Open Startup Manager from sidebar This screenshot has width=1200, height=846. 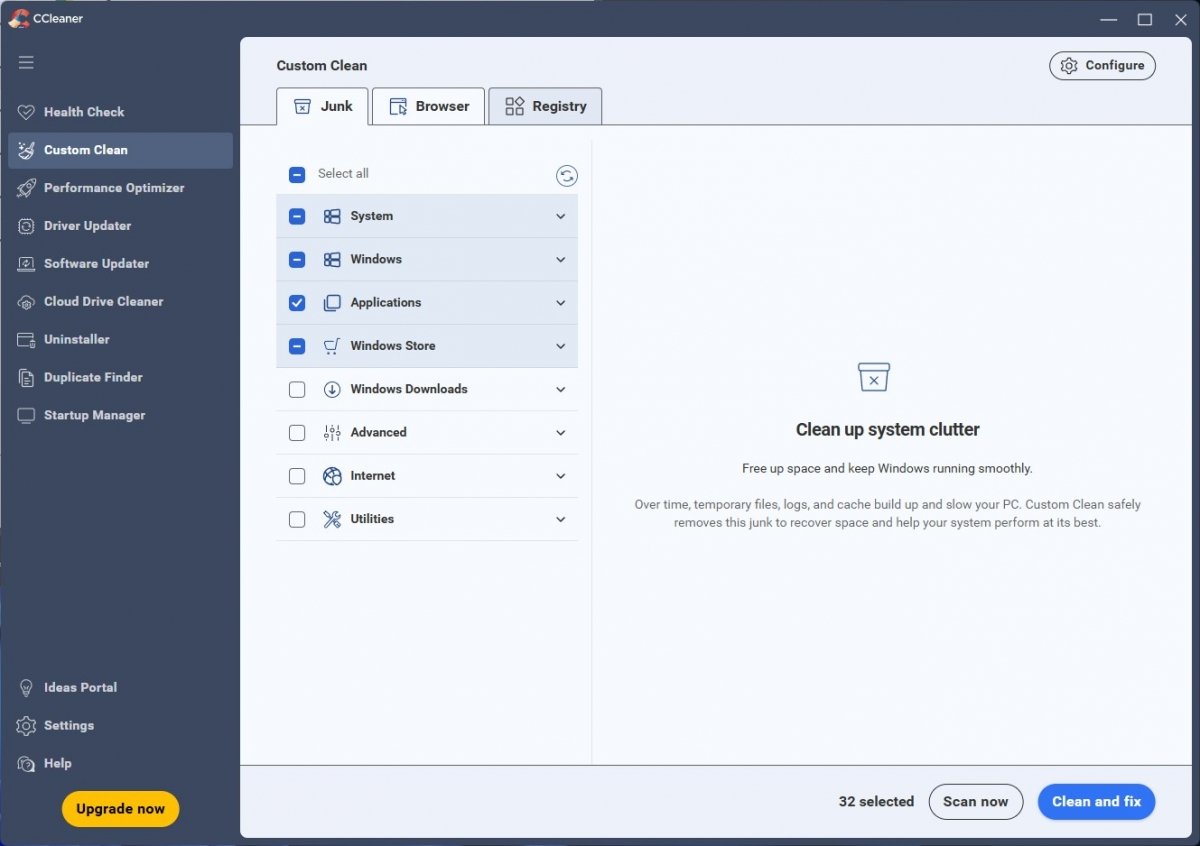pos(94,416)
